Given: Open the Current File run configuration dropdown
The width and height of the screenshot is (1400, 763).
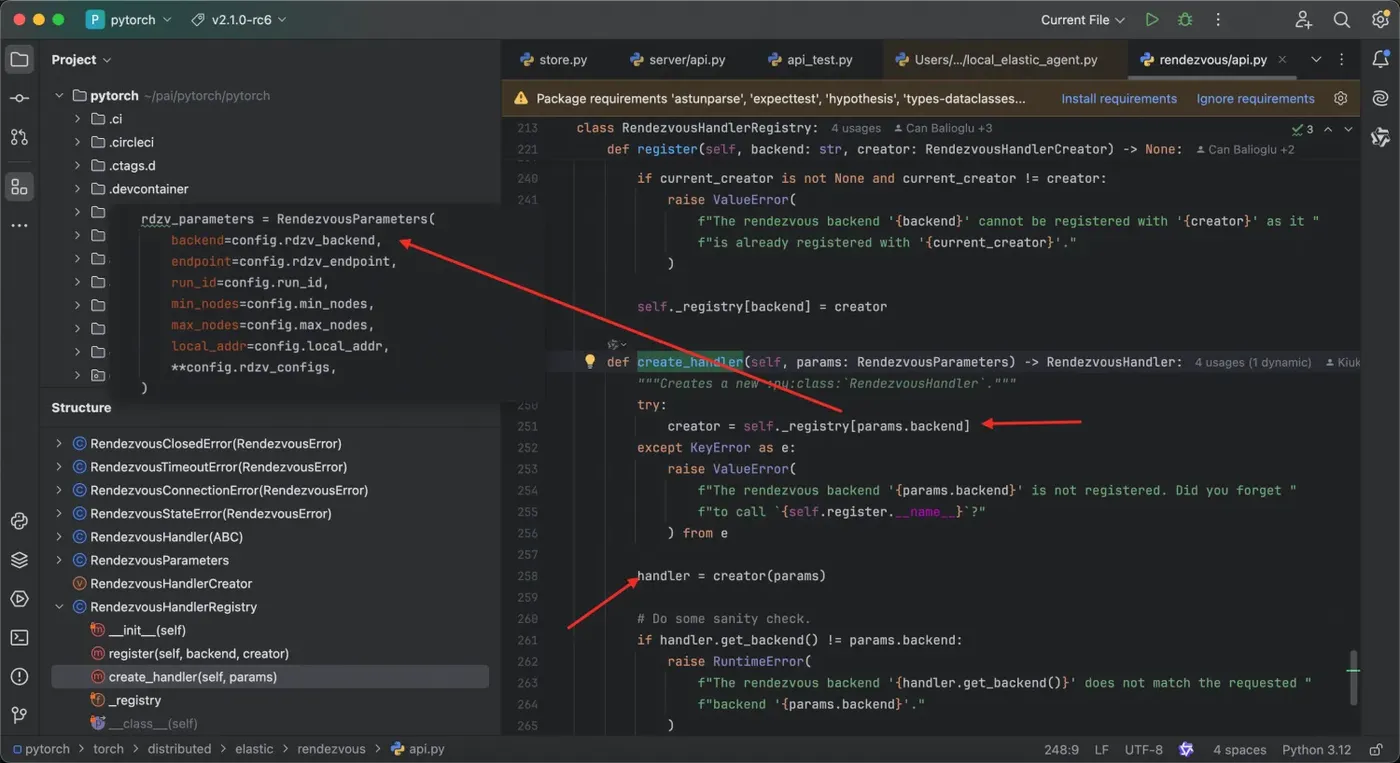Looking at the screenshot, I should click(1082, 20).
